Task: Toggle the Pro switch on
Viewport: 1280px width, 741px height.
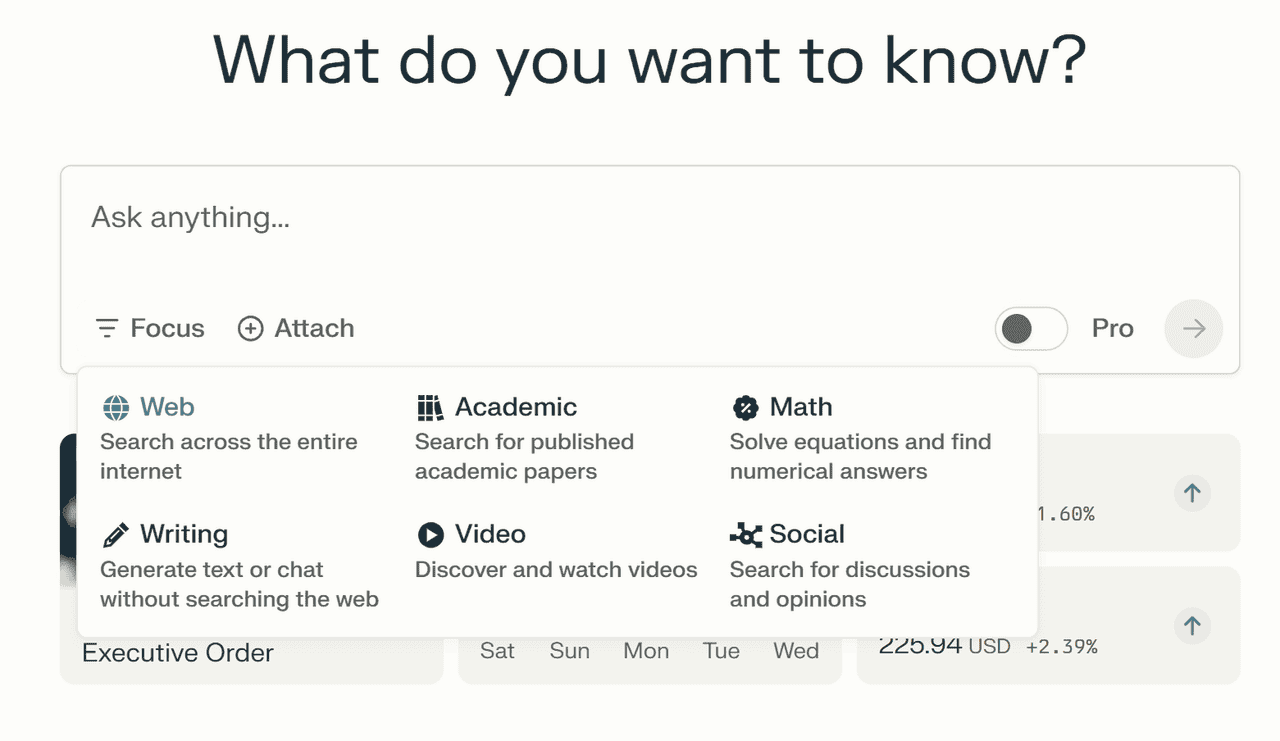Action: click(1031, 328)
